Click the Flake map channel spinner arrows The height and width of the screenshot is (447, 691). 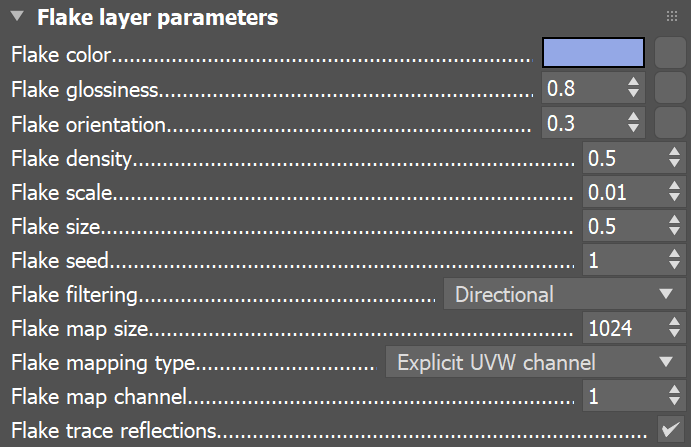point(672,396)
